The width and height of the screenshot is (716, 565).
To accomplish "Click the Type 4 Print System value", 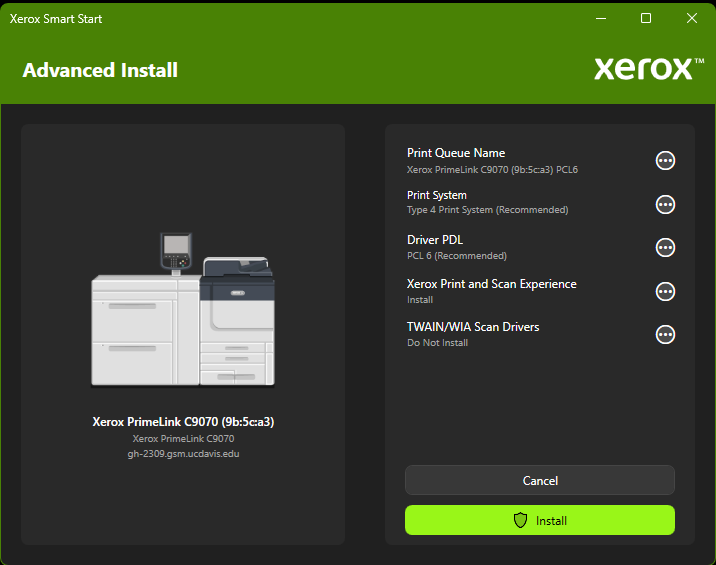I will 487,211.
